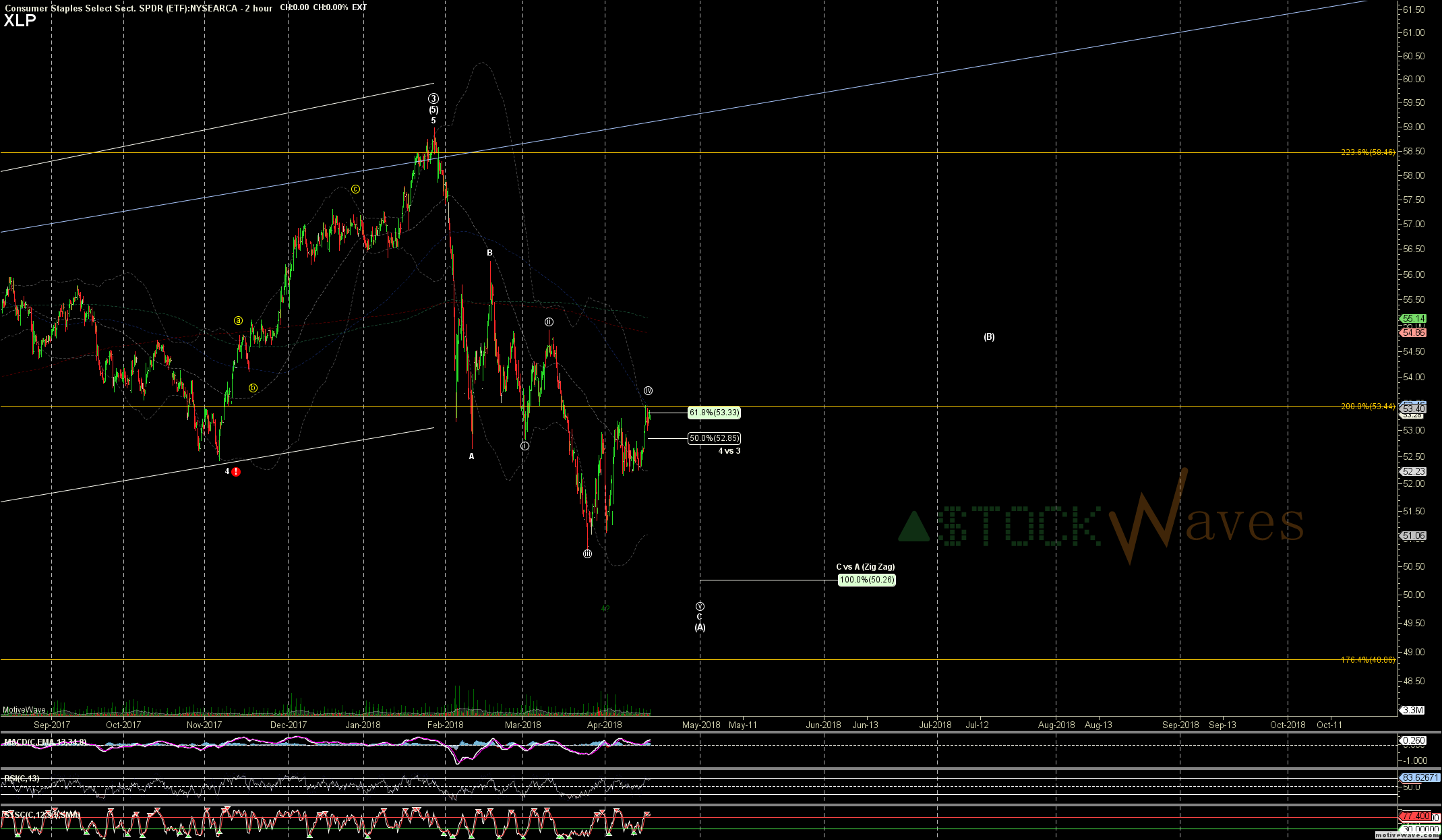Click the STSC indicator label
1442x840 pixels.
click(x=42, y=815)
